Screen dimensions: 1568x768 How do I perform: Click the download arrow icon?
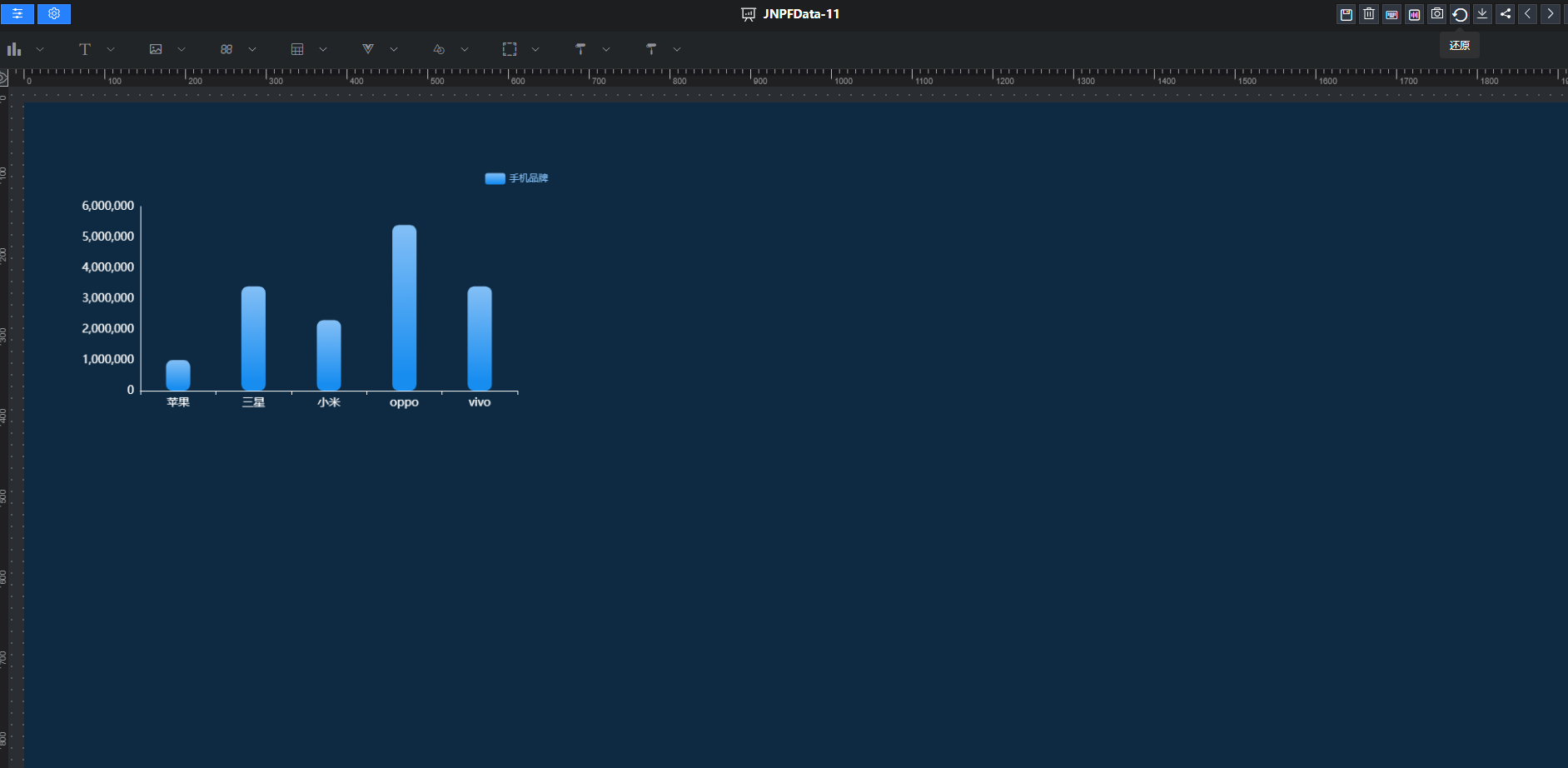(1482, 14)
